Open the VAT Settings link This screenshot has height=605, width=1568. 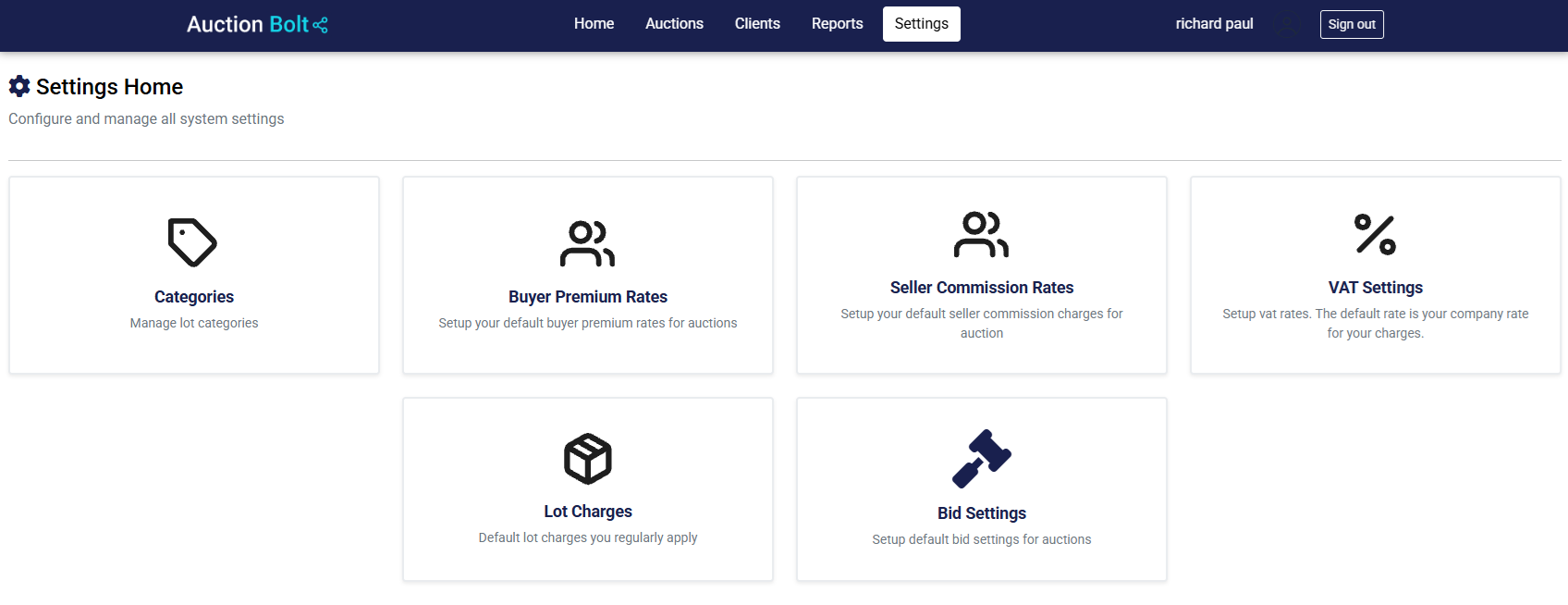click(x=1376, y=288)
